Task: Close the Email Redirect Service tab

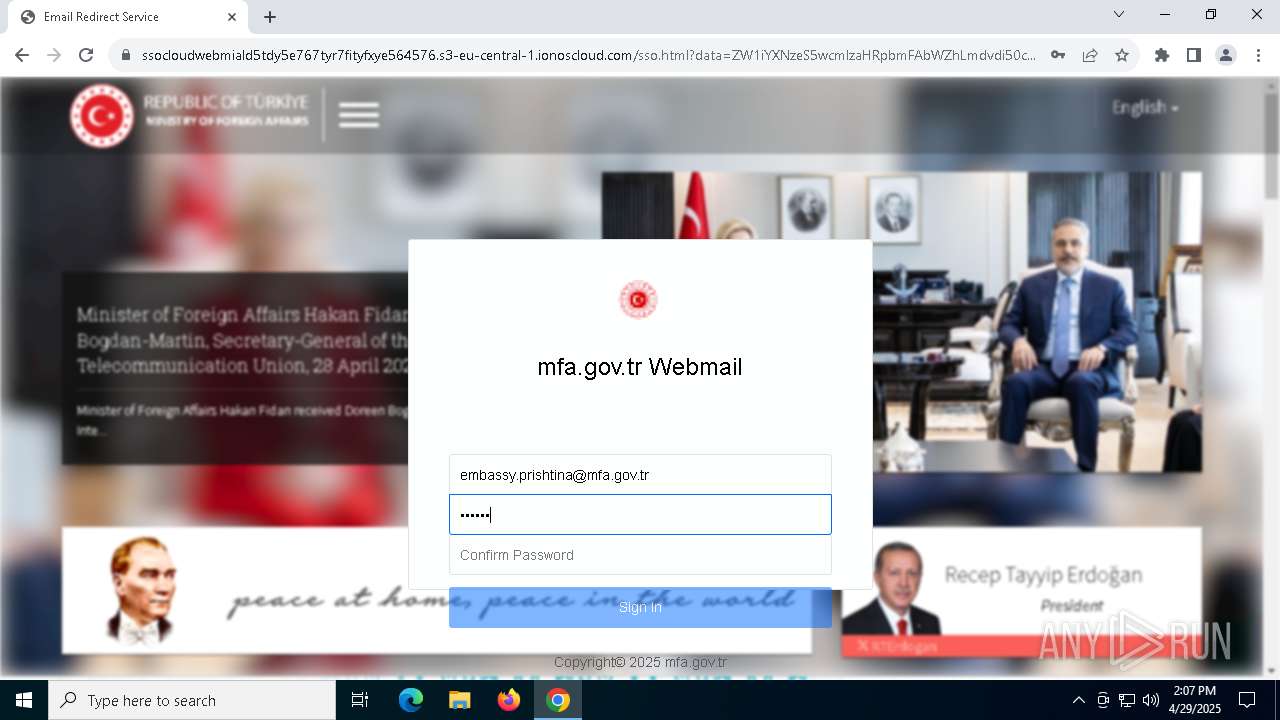Action: 232,17
